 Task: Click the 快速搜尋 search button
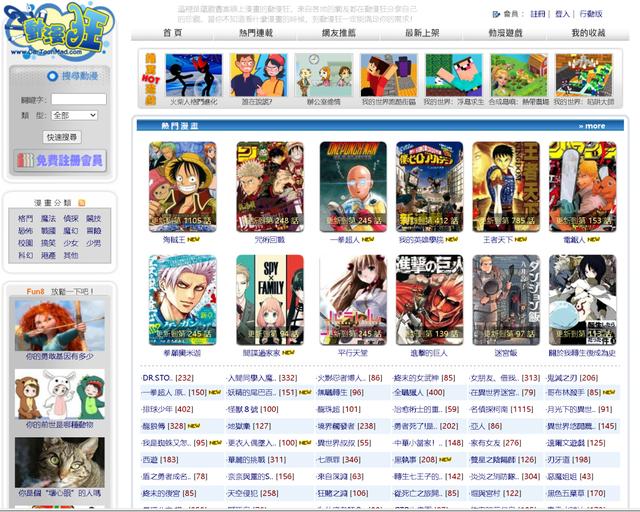[x=62, y=137]
